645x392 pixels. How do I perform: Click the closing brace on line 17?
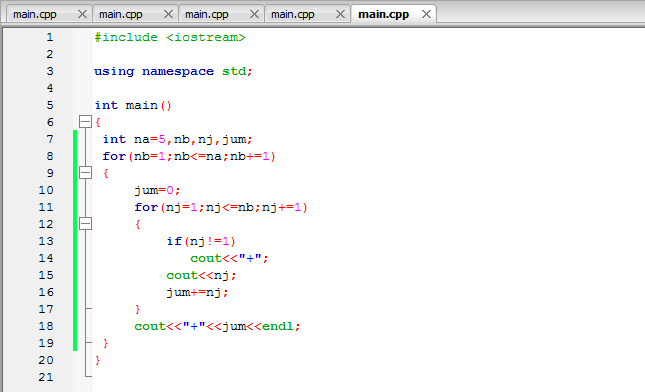pyautogui.click(x=138, y=309)
